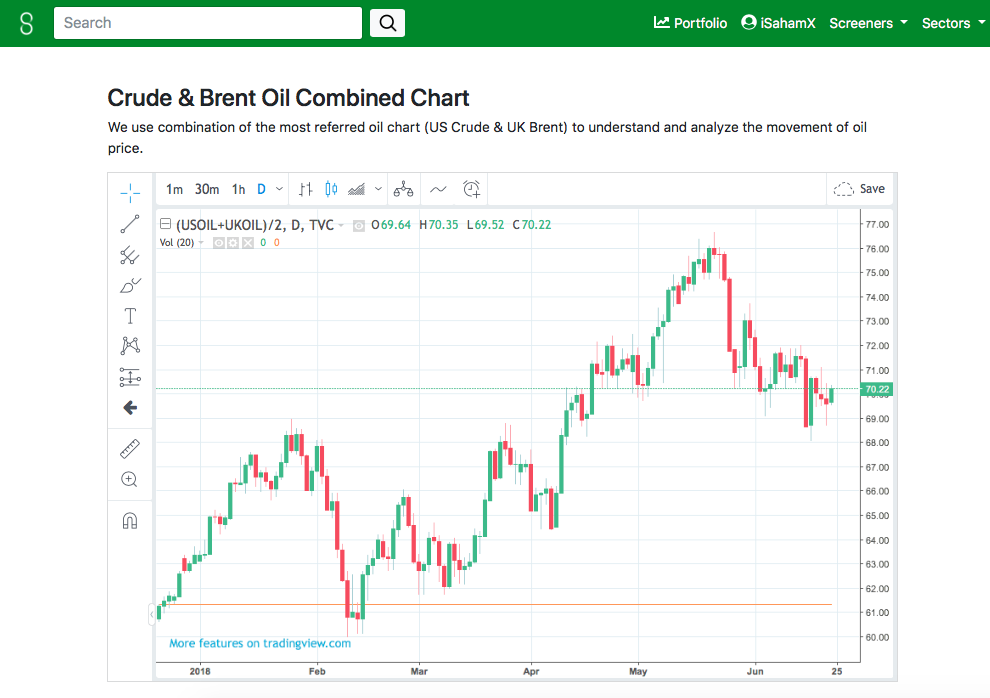This screenshot has width=990, height=698.
Task: Select the Measure ruler tool
Action: tap(129, 448)
